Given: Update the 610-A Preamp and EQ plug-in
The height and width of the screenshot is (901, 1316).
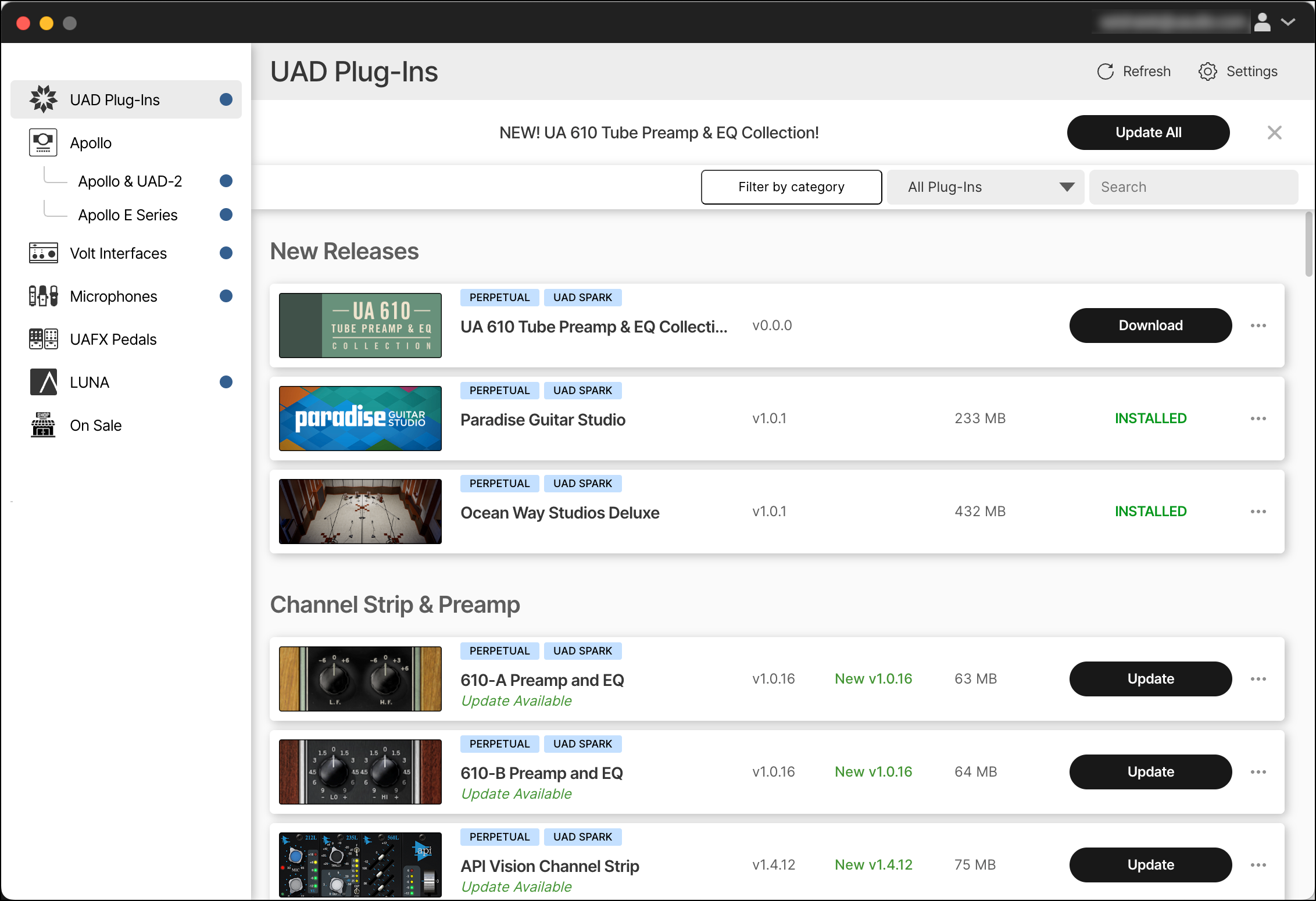Looking at the screenshot, I should pos(1150,678).
